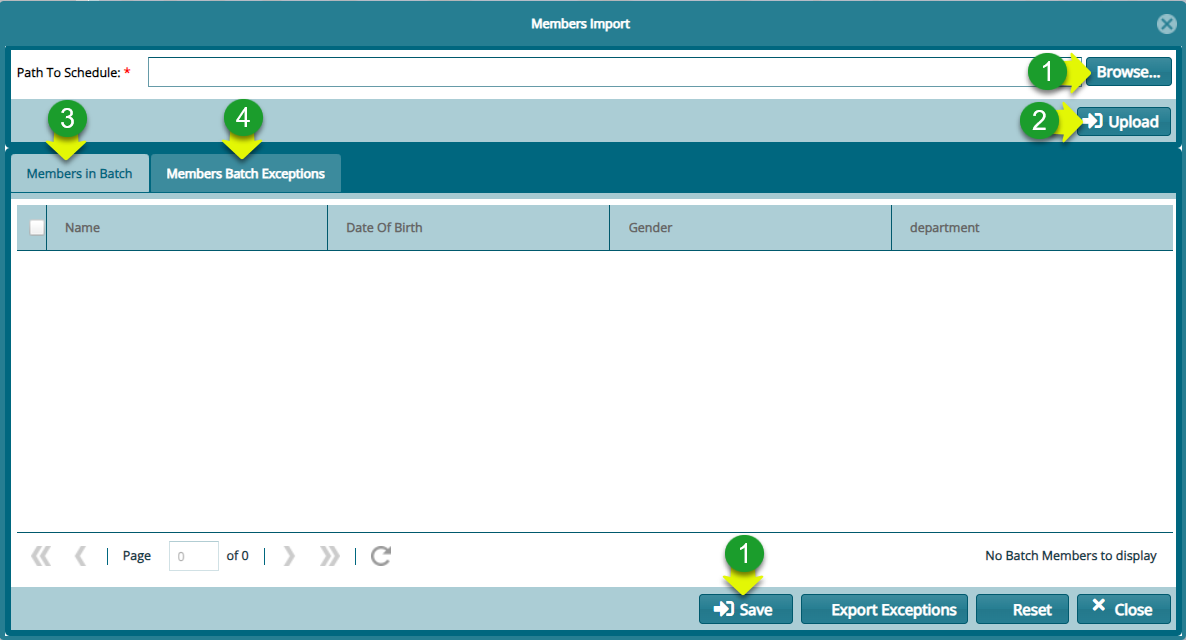Viewport: 1186px width, 640px height.
Task: Click the Browse button for Path To Schedule
Action: point(1127,71)
